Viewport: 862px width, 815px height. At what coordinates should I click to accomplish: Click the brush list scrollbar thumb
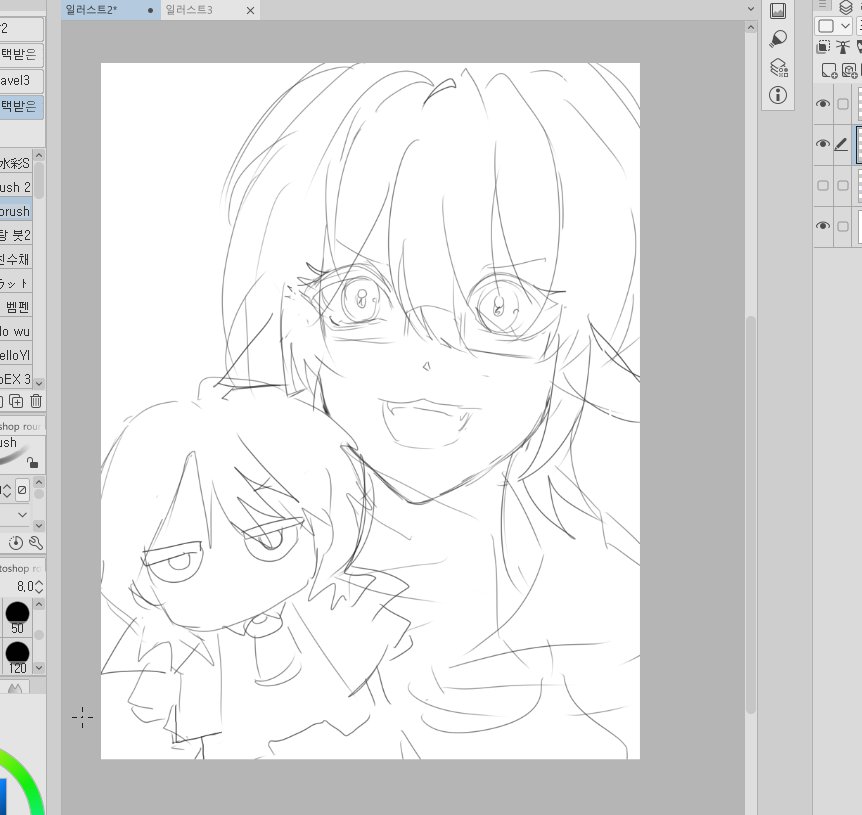38,180
